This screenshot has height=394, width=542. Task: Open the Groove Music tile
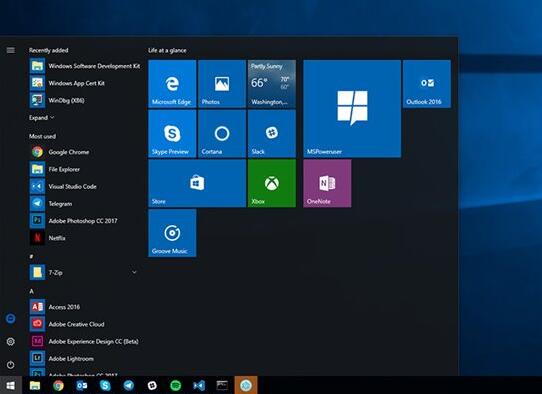coord(172,233)
